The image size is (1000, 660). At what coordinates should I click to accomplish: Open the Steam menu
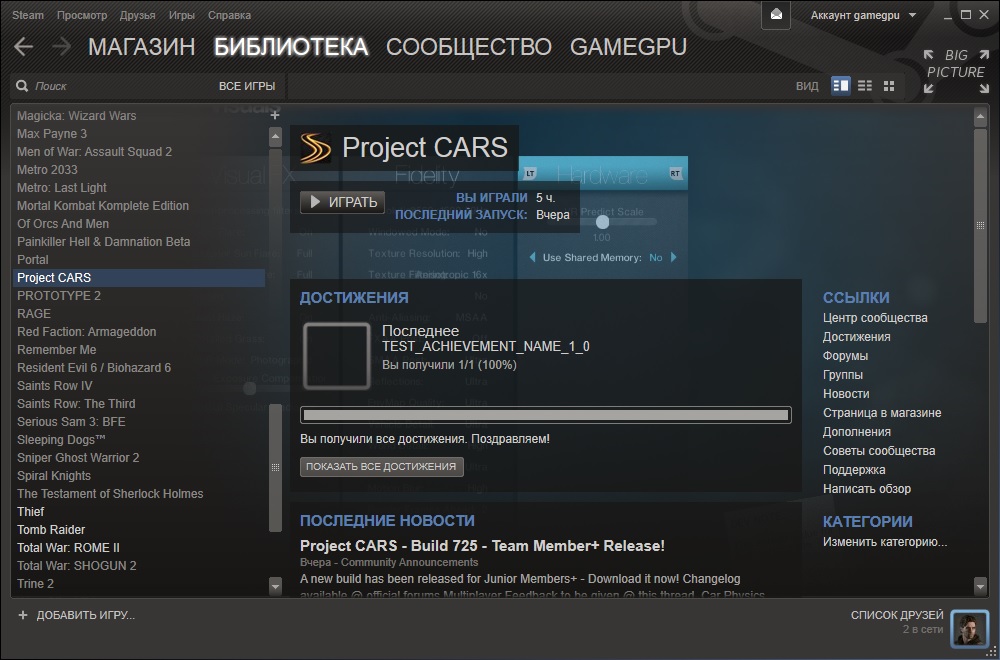[x=28, y=15]
